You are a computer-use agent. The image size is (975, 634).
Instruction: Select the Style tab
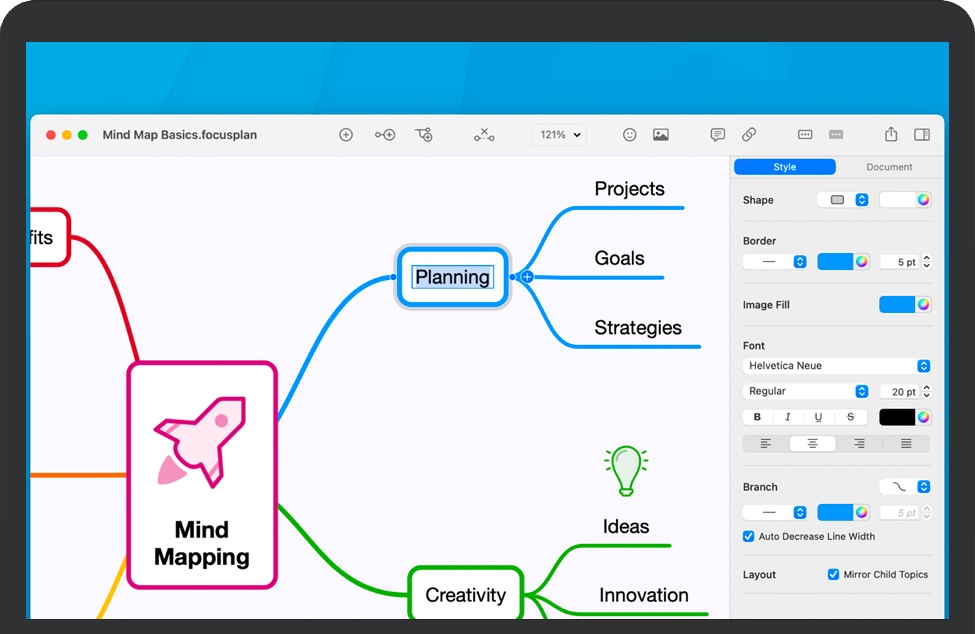(x=785, y=167)
